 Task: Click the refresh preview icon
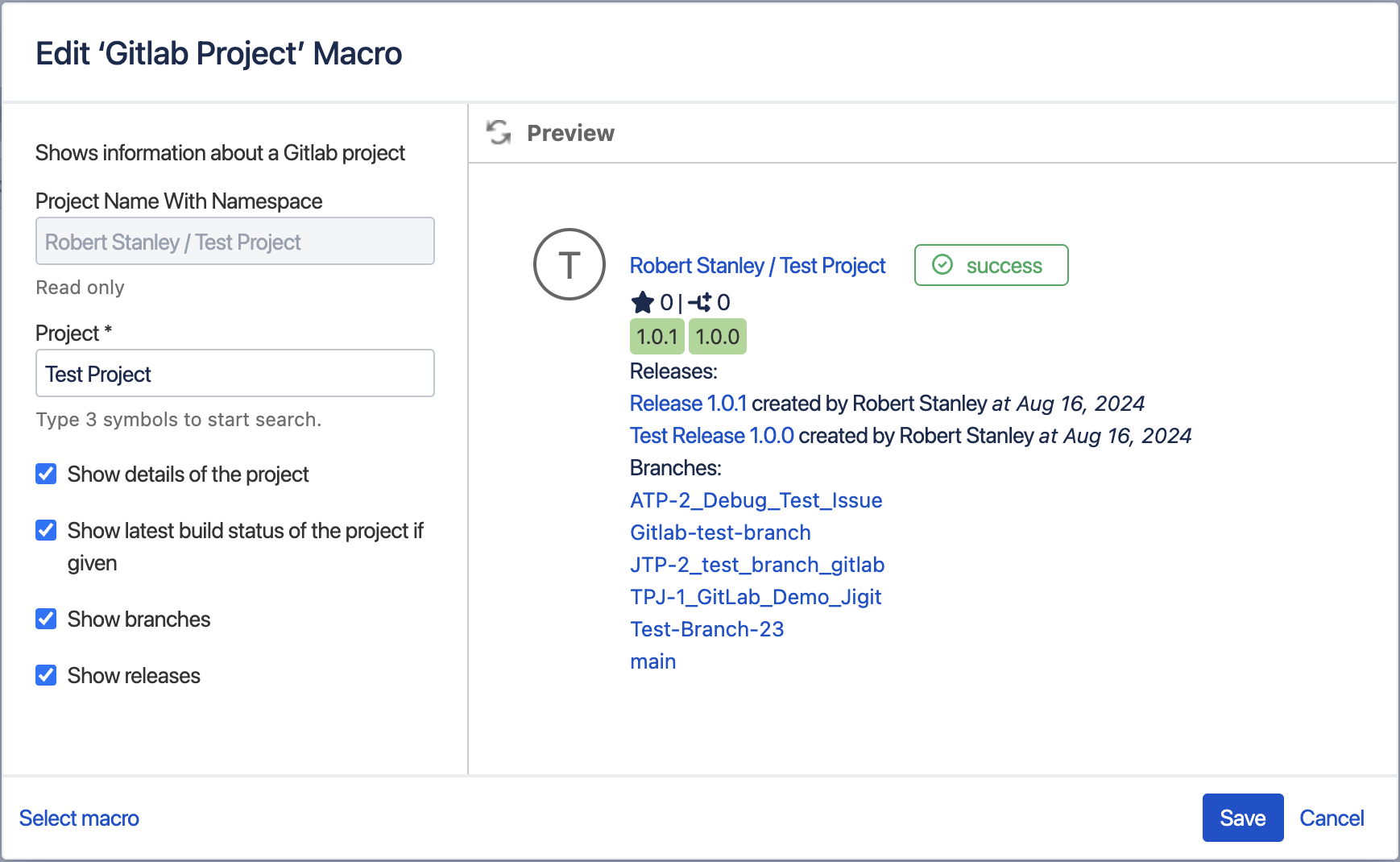point(499,132)
